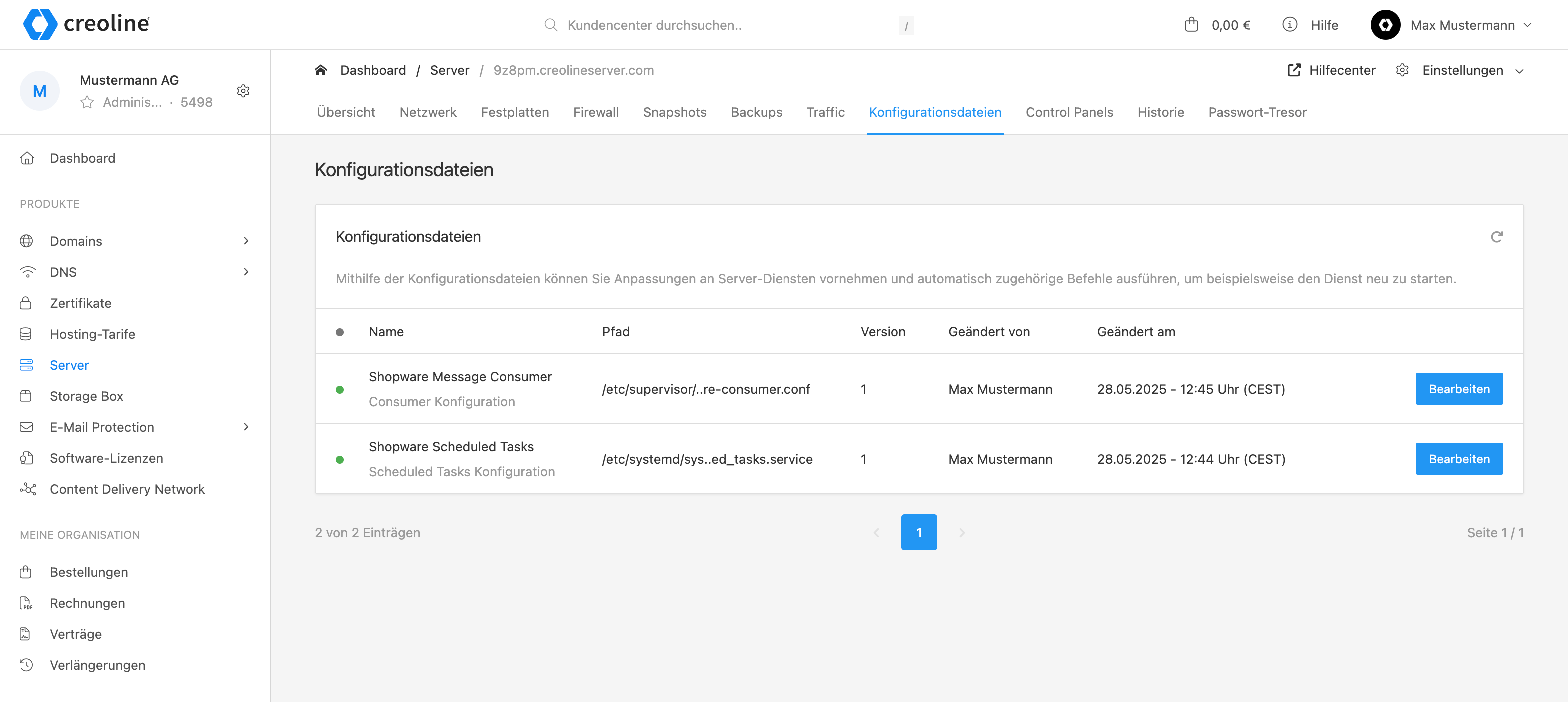The image size is (1568, 702).
Task: Click the Dashboard house icon in sidebar
Action: (27, 158)
